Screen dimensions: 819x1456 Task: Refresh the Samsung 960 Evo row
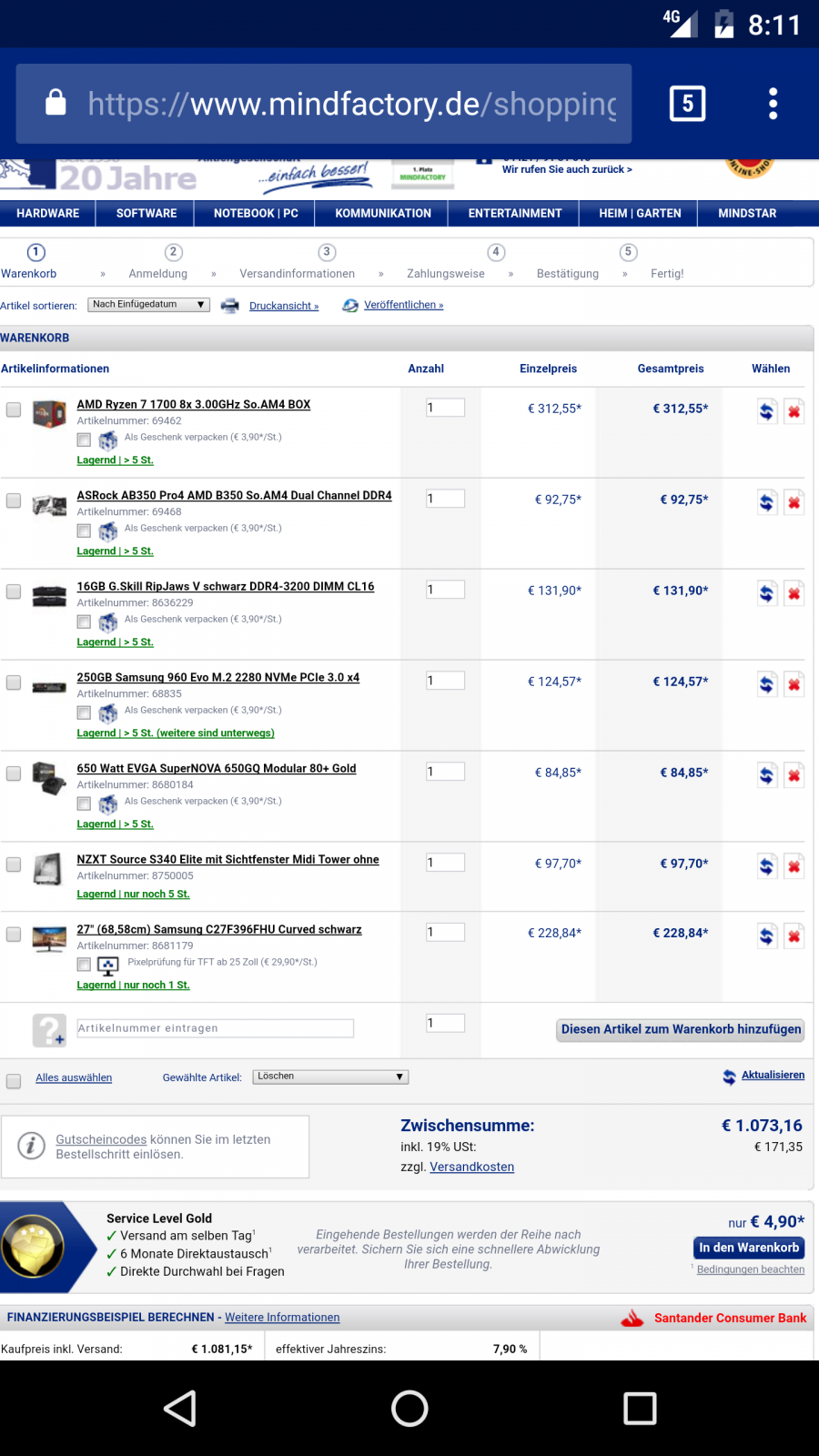pyautogui.click(x=767, y=683)
